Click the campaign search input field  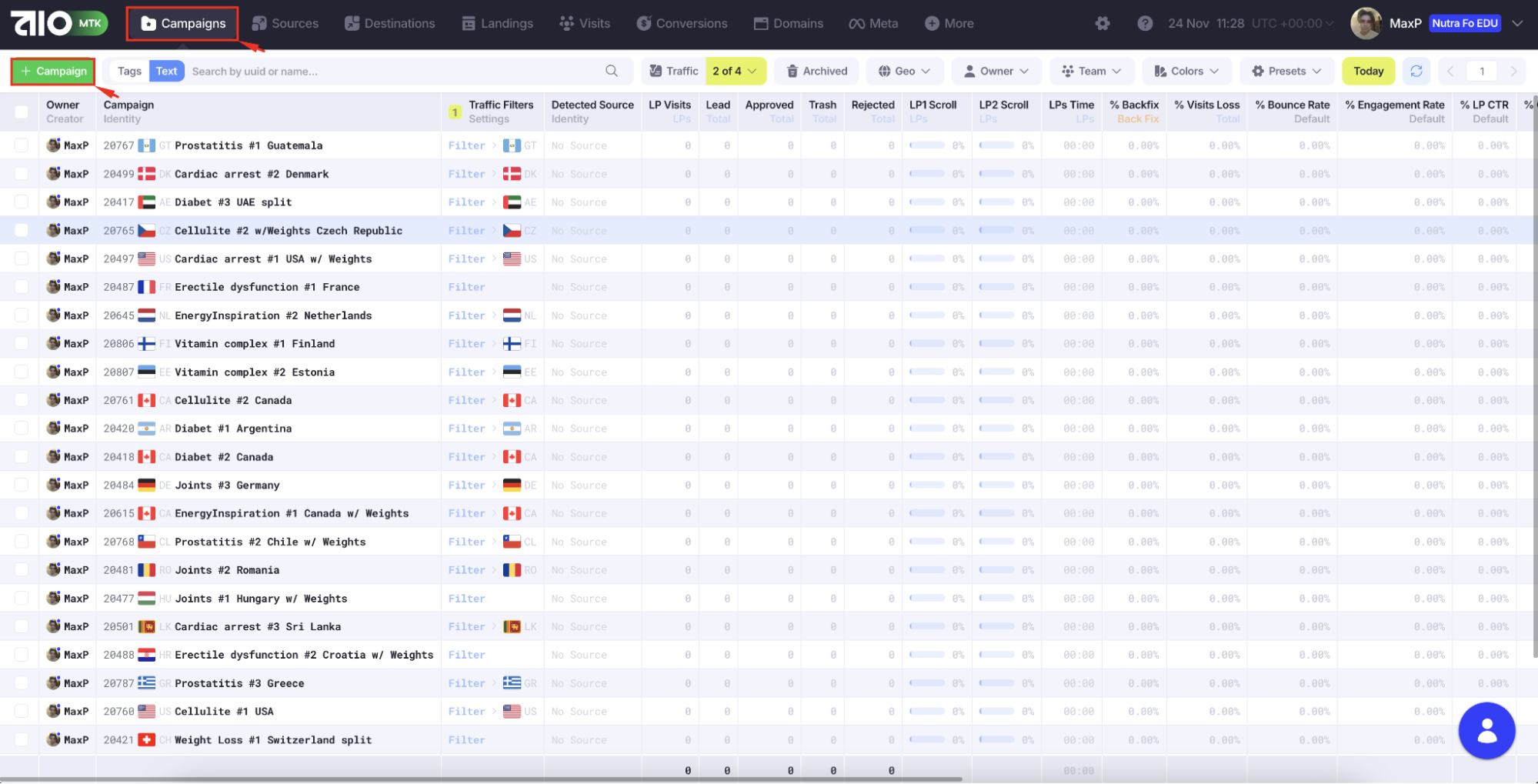[392, 72]
